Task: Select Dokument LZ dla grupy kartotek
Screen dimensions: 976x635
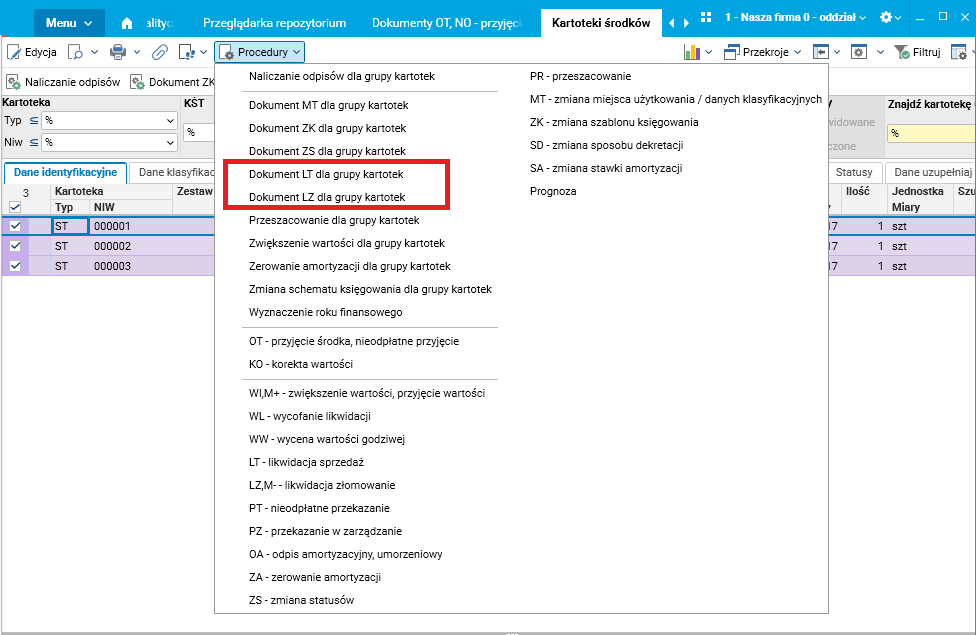Action: pos(327,197)
